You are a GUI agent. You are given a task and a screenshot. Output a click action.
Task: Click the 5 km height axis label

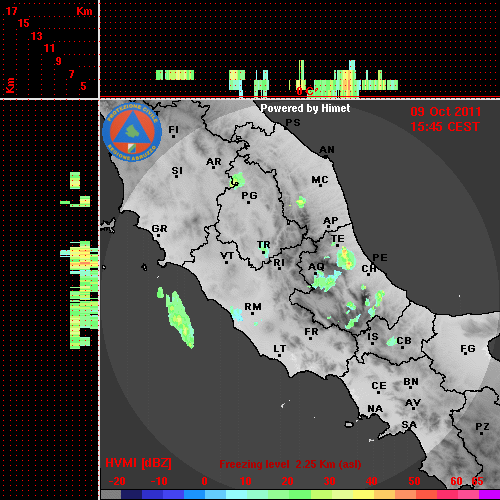pos(83,86)
